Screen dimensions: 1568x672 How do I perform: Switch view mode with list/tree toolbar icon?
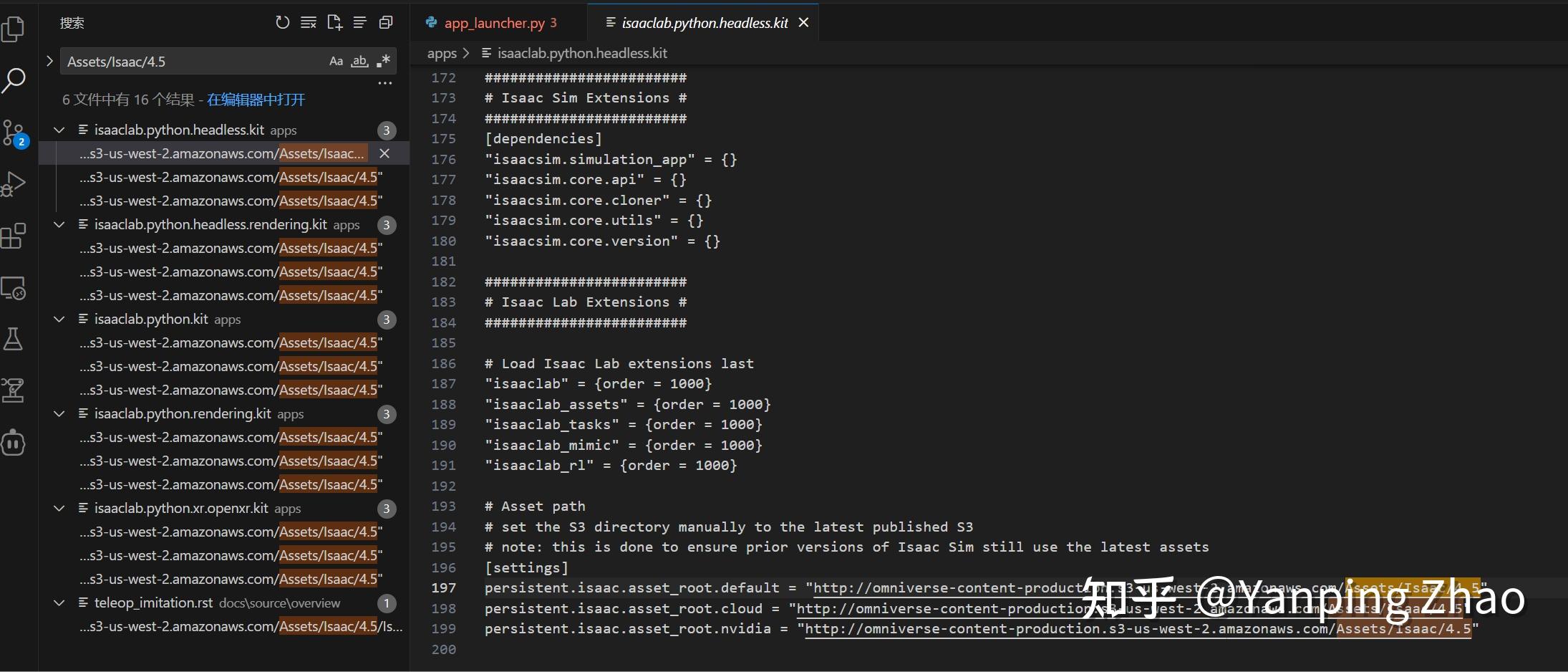(x=360, y=22)
